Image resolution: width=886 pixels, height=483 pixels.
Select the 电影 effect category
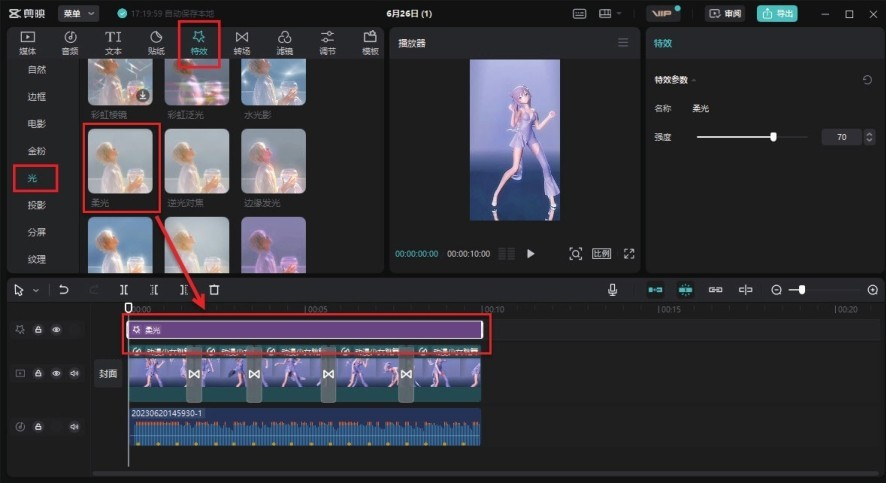click(x=37, y=124)
